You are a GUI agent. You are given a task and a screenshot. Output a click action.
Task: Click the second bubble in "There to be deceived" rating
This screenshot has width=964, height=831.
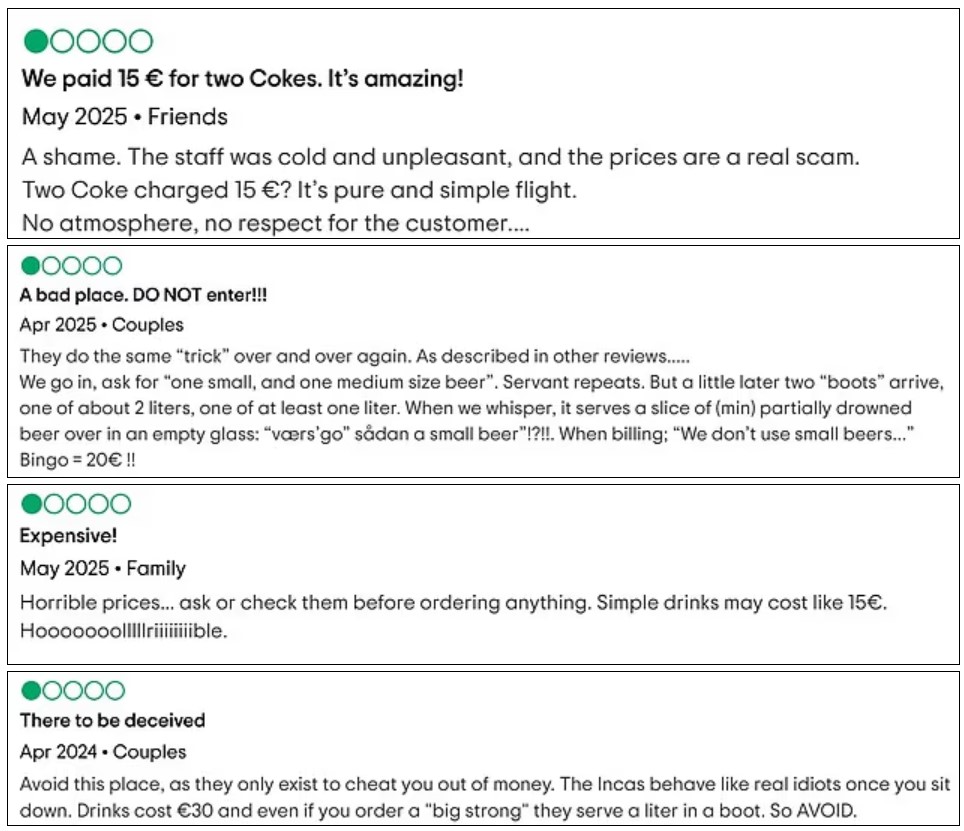pyautogui.click(x=52, y=690)
